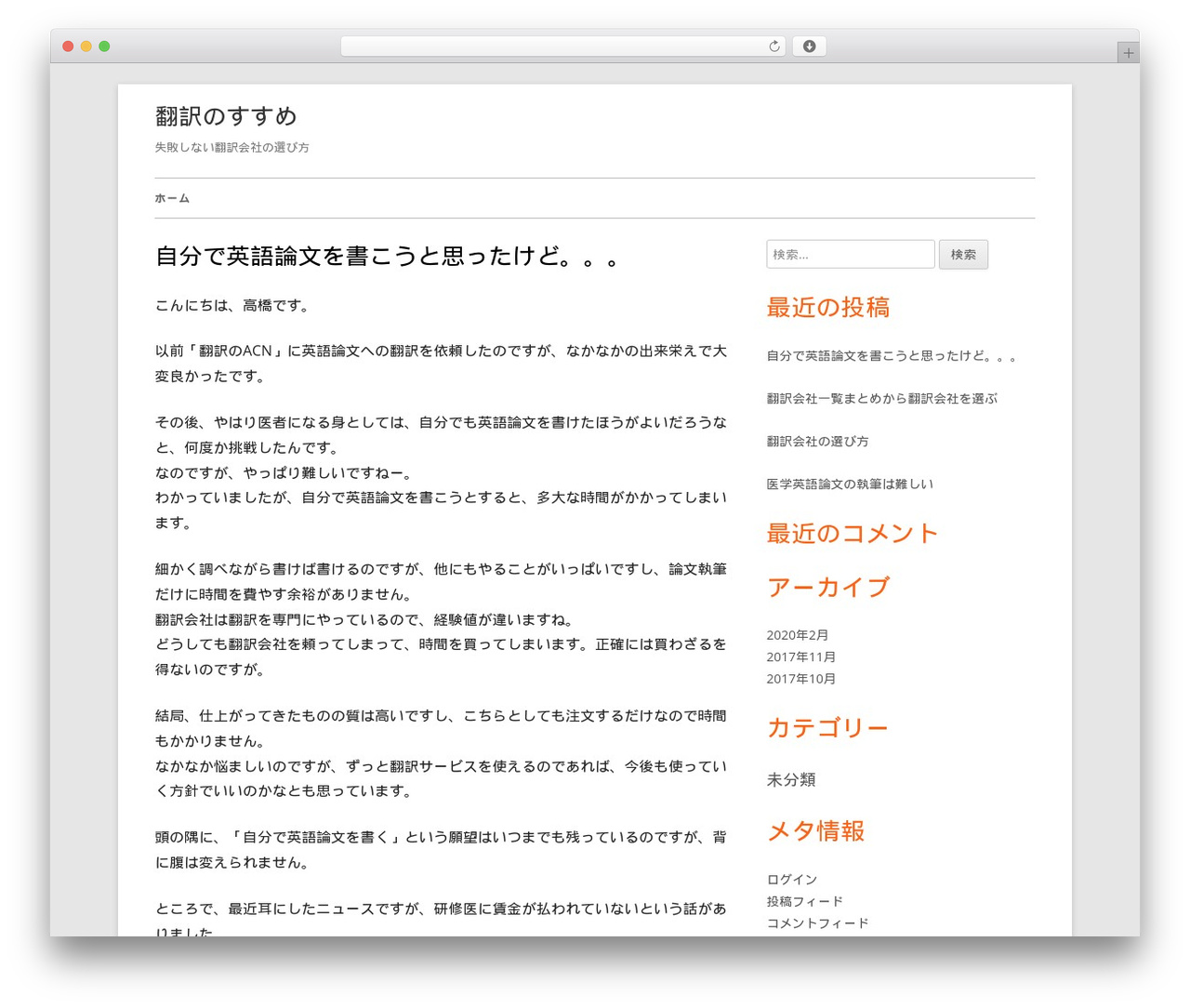Screen dimensions: 1190x1008
Task: Click the カテゴリー heading
Action: pyautogui.click(x=826, y=728)
